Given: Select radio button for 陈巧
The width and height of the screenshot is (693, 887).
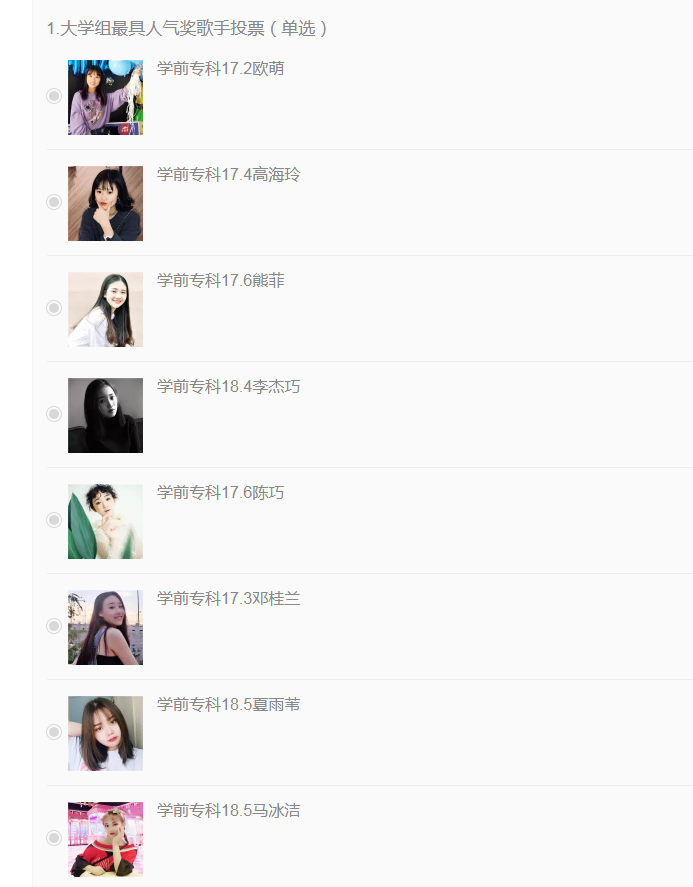Looking at the screenshot, I should pos(54,520).
